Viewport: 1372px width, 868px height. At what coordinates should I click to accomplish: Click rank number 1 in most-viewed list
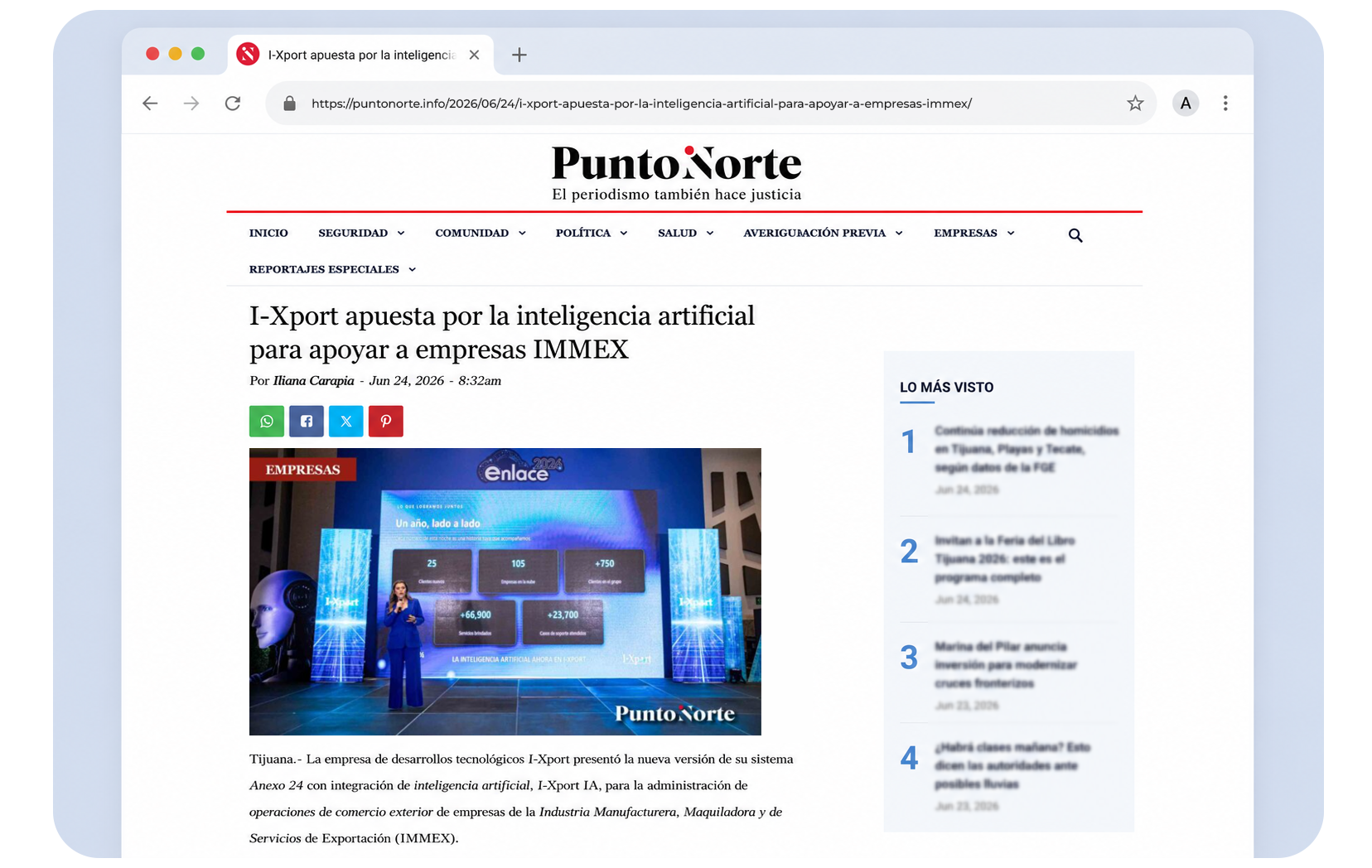tap(909, 441)
